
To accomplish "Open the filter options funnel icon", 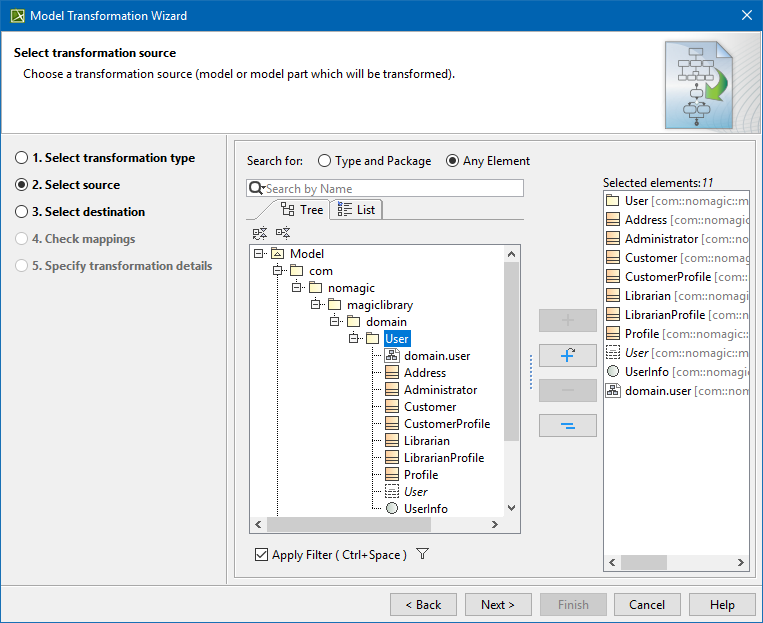I will click(422, 554).
